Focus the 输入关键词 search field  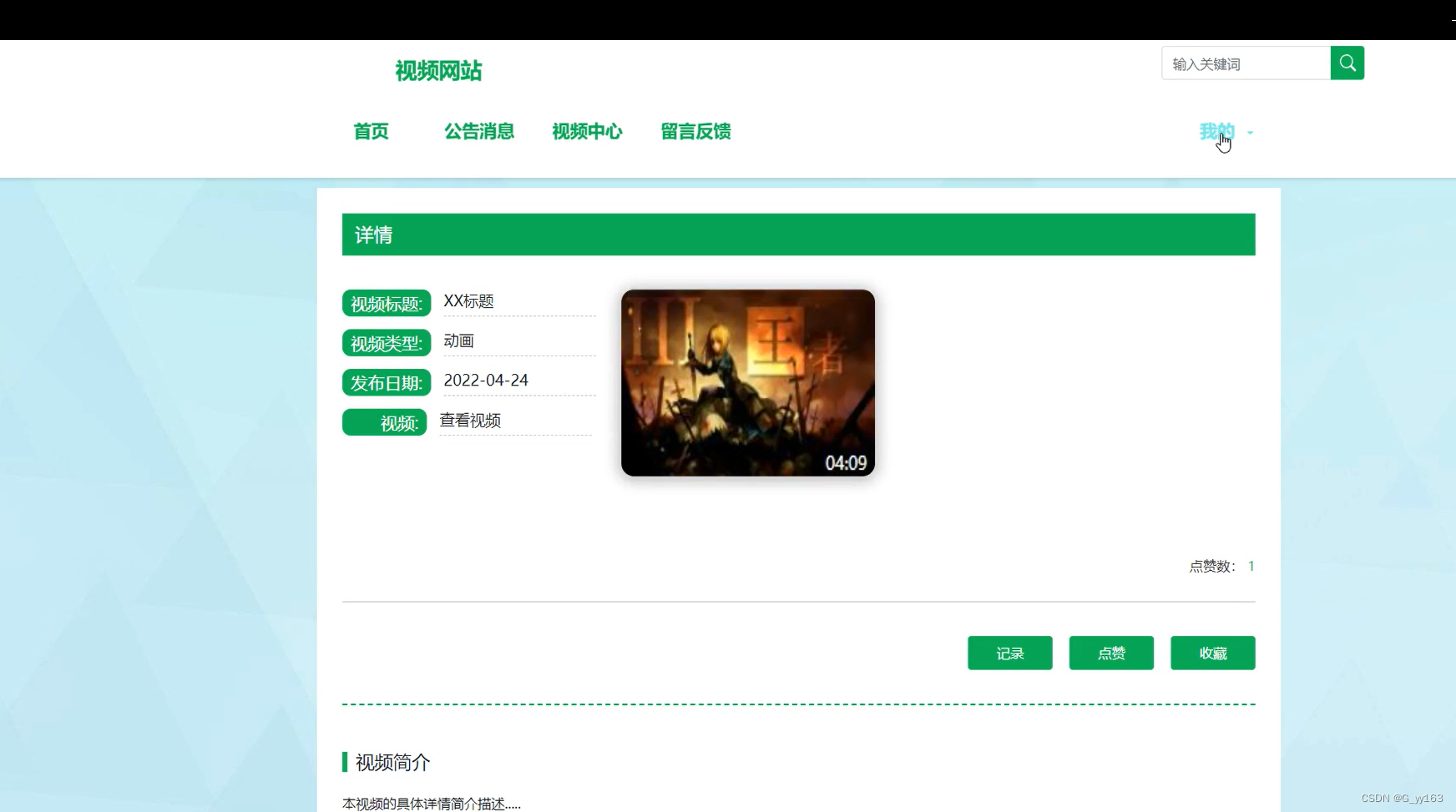(x=1246, y=63)
